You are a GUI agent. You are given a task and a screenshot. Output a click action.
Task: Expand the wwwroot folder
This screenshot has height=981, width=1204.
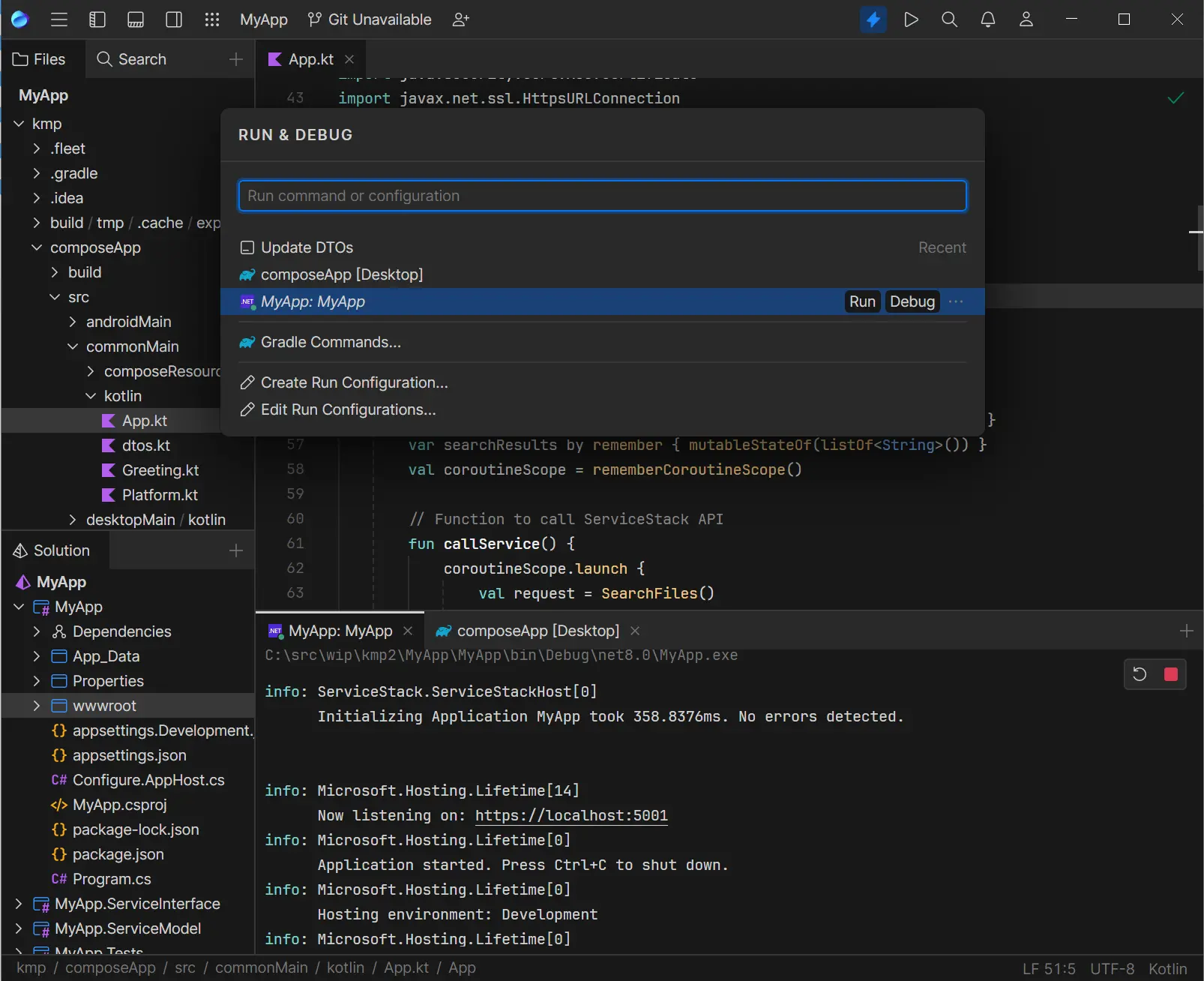37,706
